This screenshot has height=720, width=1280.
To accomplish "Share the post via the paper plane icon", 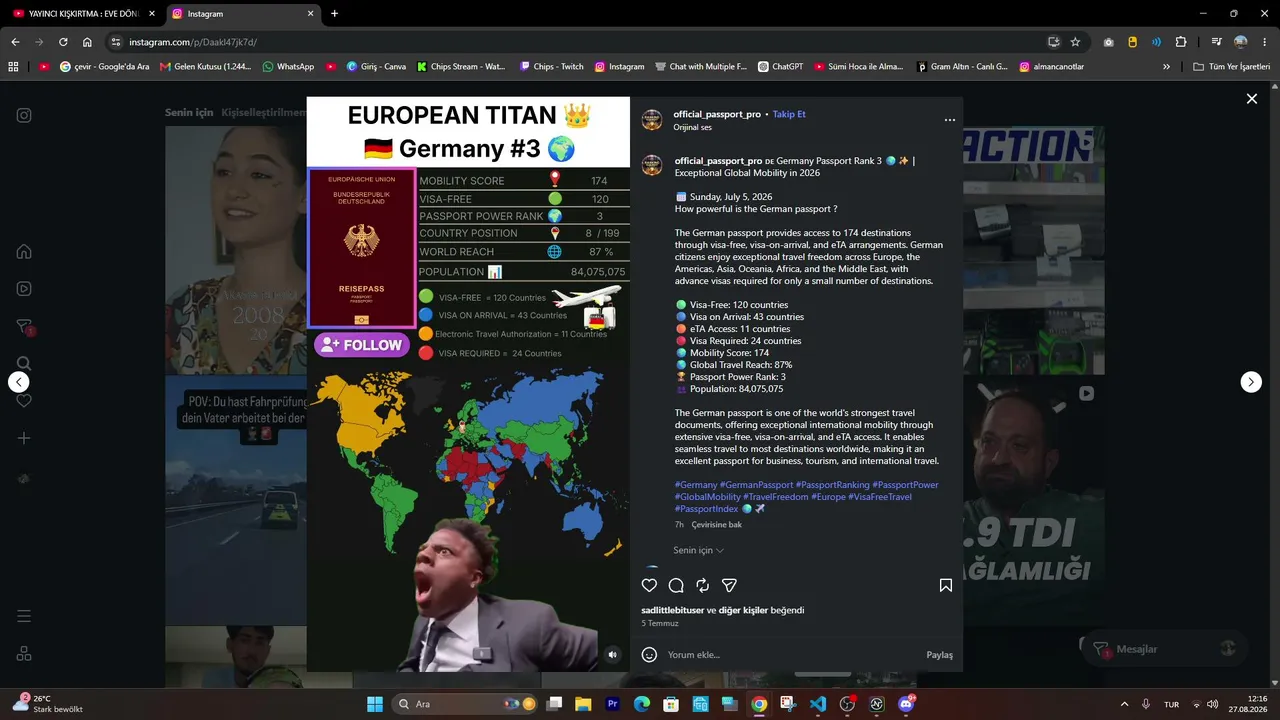I will pos(729,585).
